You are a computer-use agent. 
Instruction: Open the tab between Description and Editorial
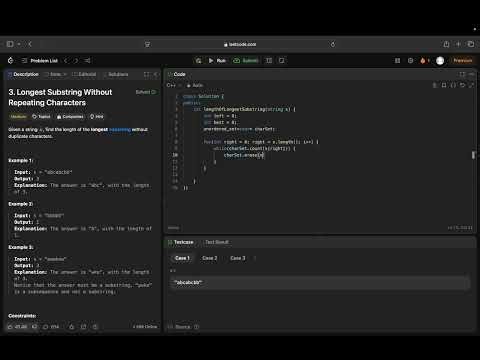coord(55,74)
